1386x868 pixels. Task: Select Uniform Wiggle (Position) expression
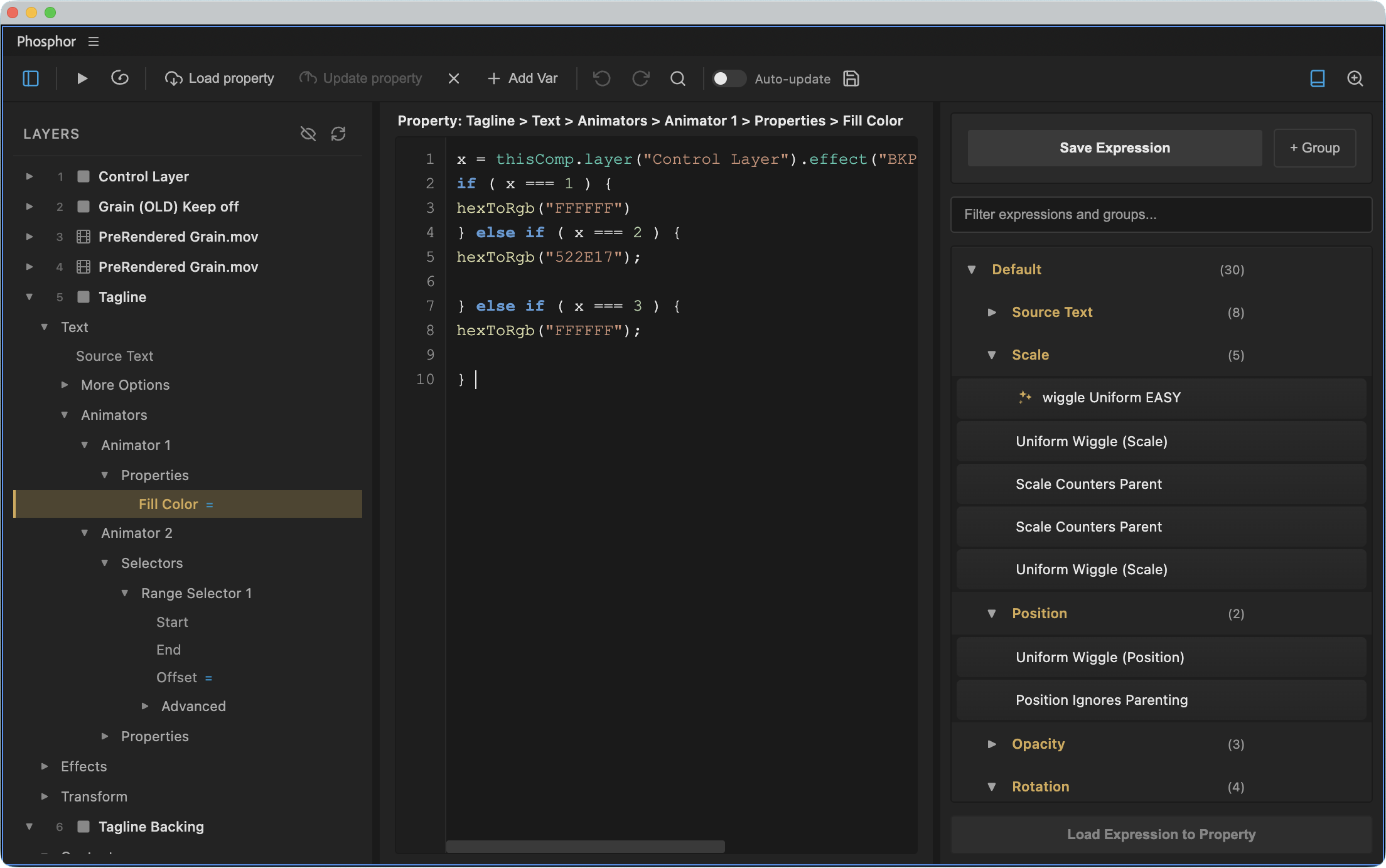pyautogui.click(x=1161, y=658)
